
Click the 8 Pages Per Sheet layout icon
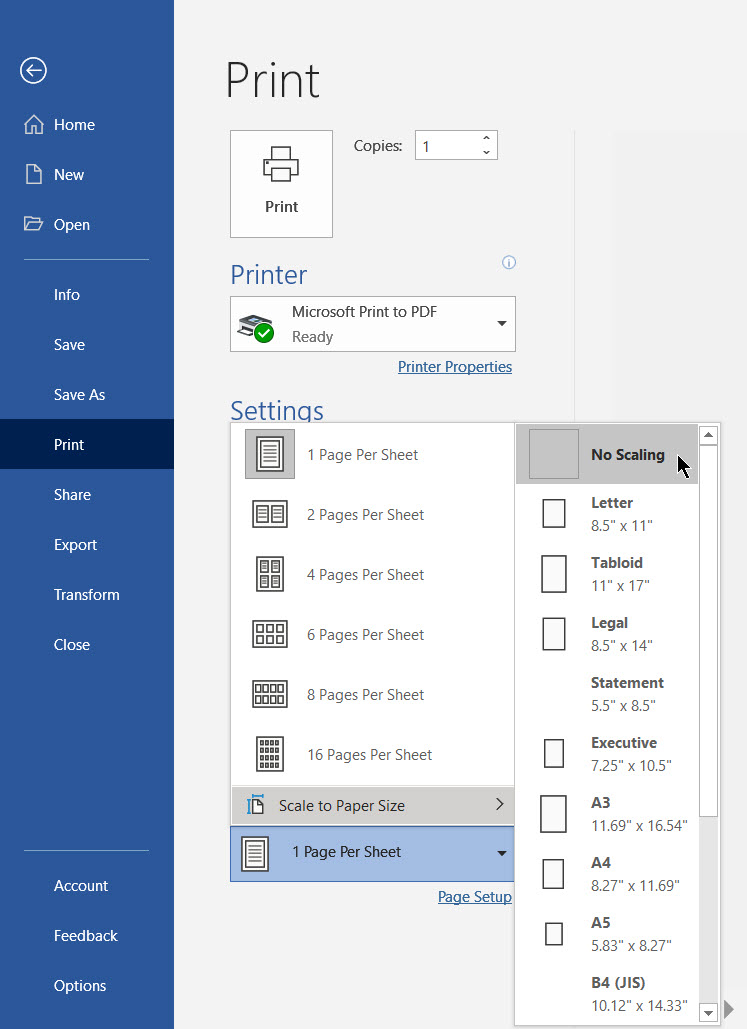(270, 694)
